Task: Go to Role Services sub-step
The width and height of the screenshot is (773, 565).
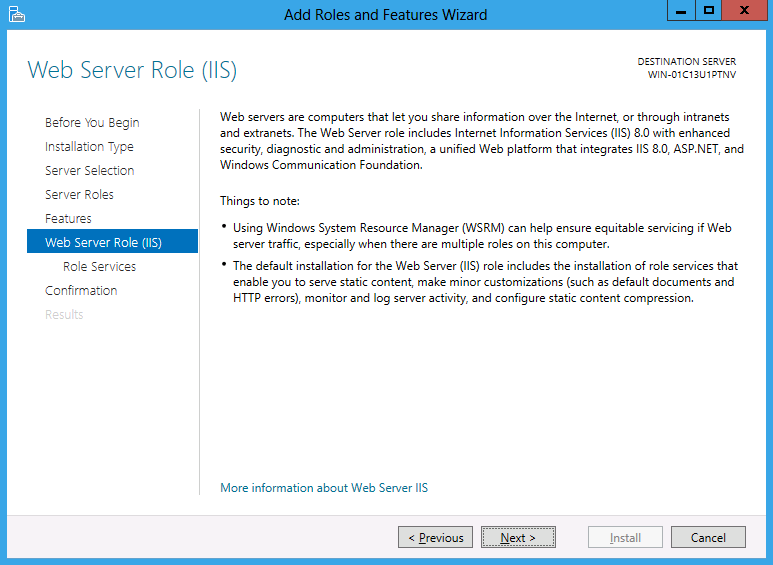Action: coord(100,267)
